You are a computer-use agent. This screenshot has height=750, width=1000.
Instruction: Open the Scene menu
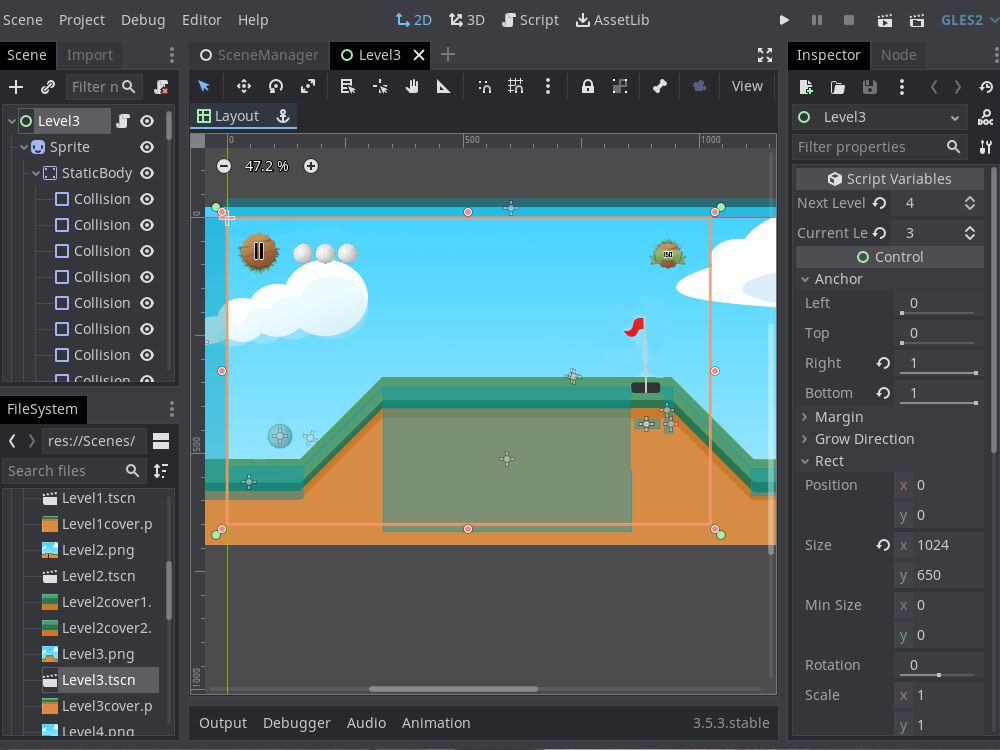(x=23, y=20)
